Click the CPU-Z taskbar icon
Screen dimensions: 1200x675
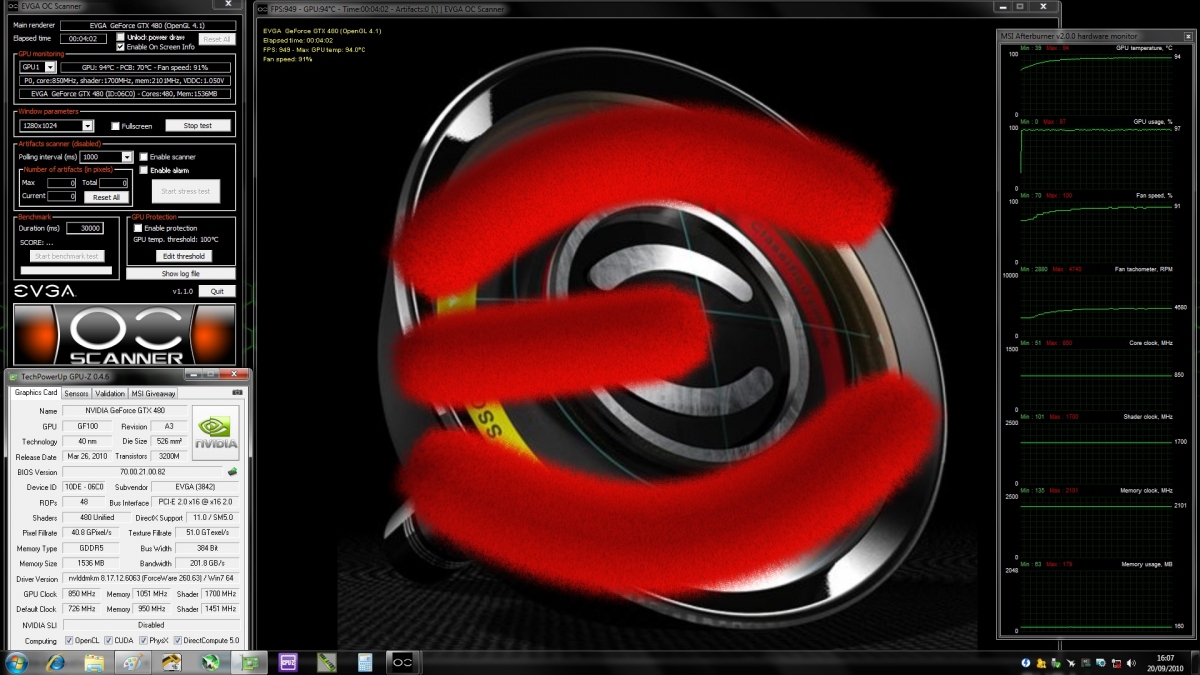pyautogui.click(x=287, y=662)
